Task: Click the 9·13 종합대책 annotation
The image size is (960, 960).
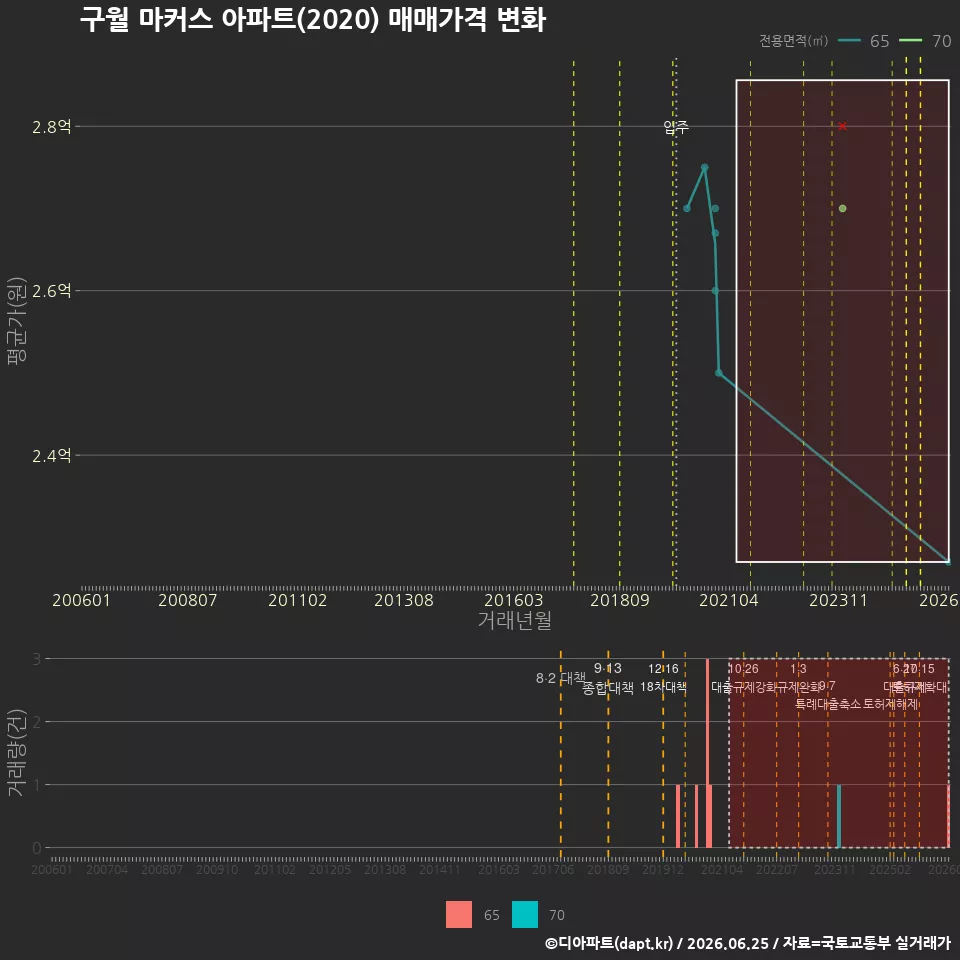Action: [607, 678]
